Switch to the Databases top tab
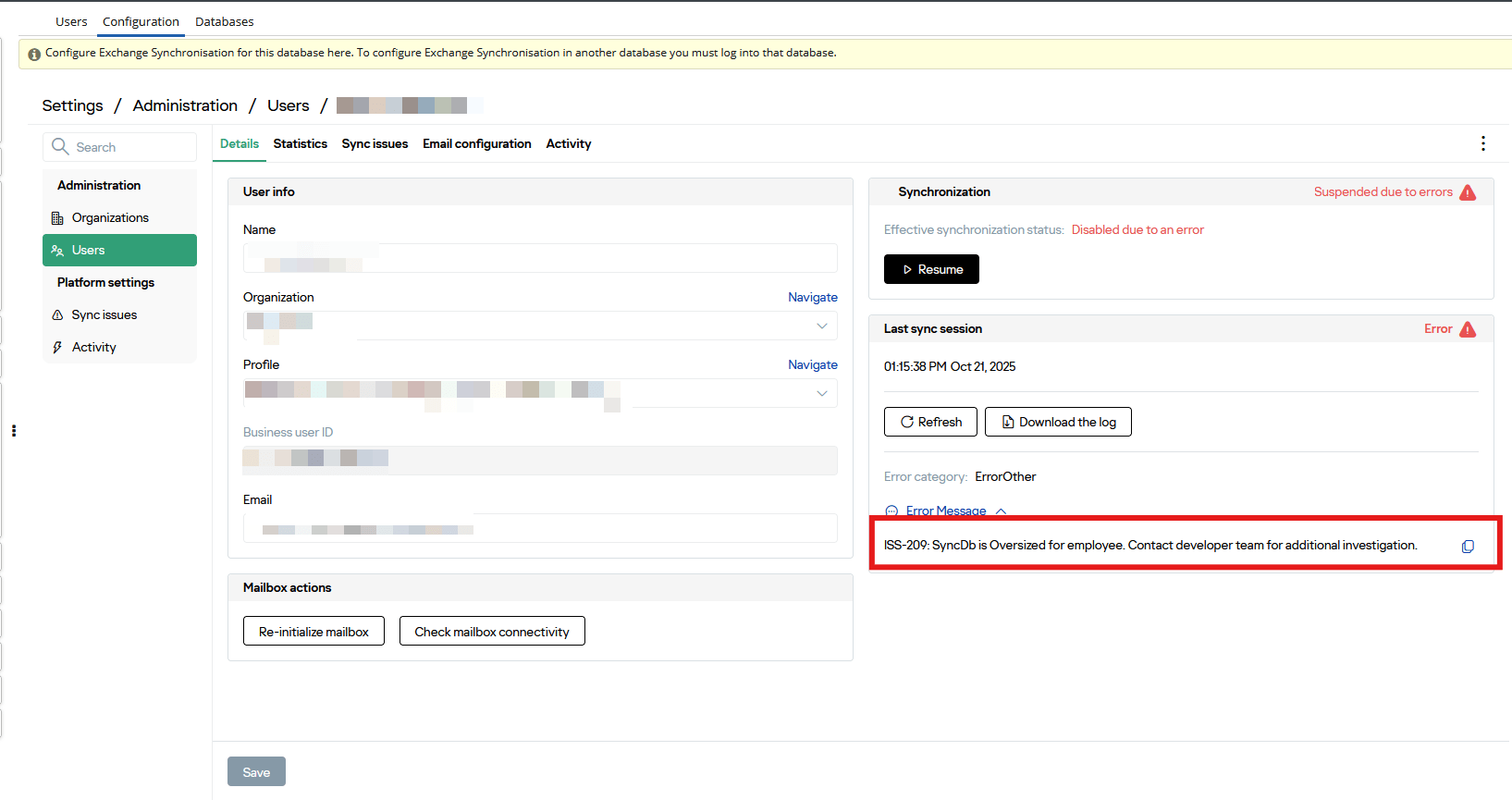Screen dimensions: 1512x800 click(224, 21)
